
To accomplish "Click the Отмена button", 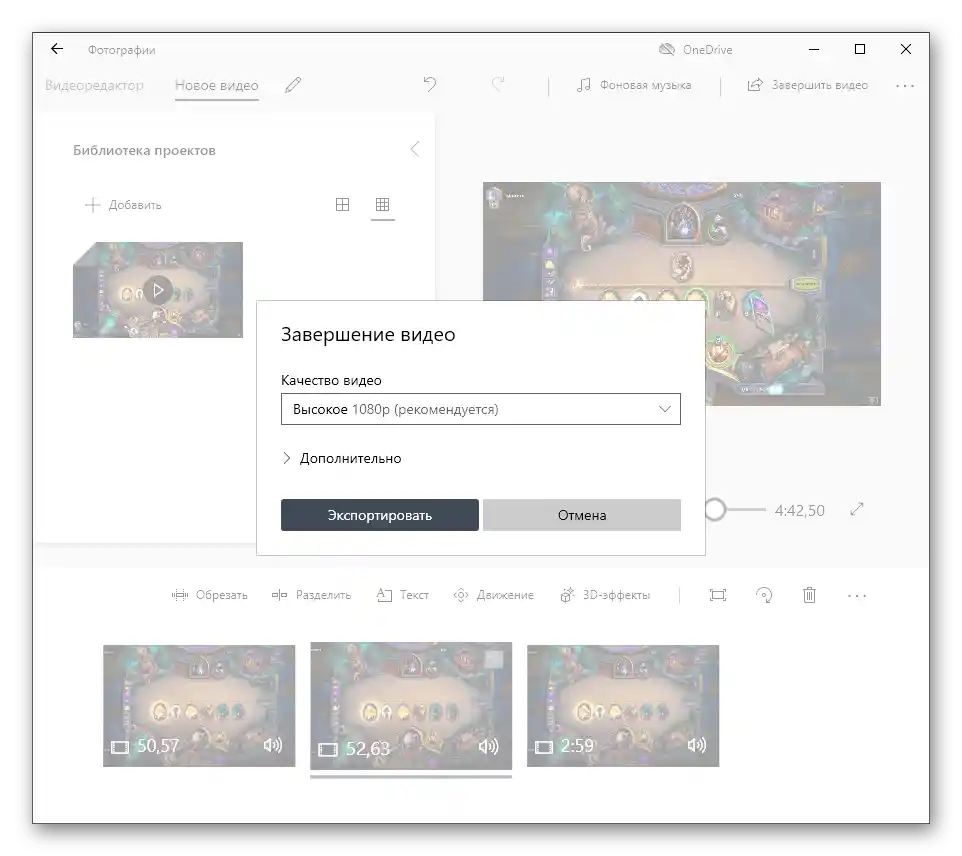I will [582, 515].
